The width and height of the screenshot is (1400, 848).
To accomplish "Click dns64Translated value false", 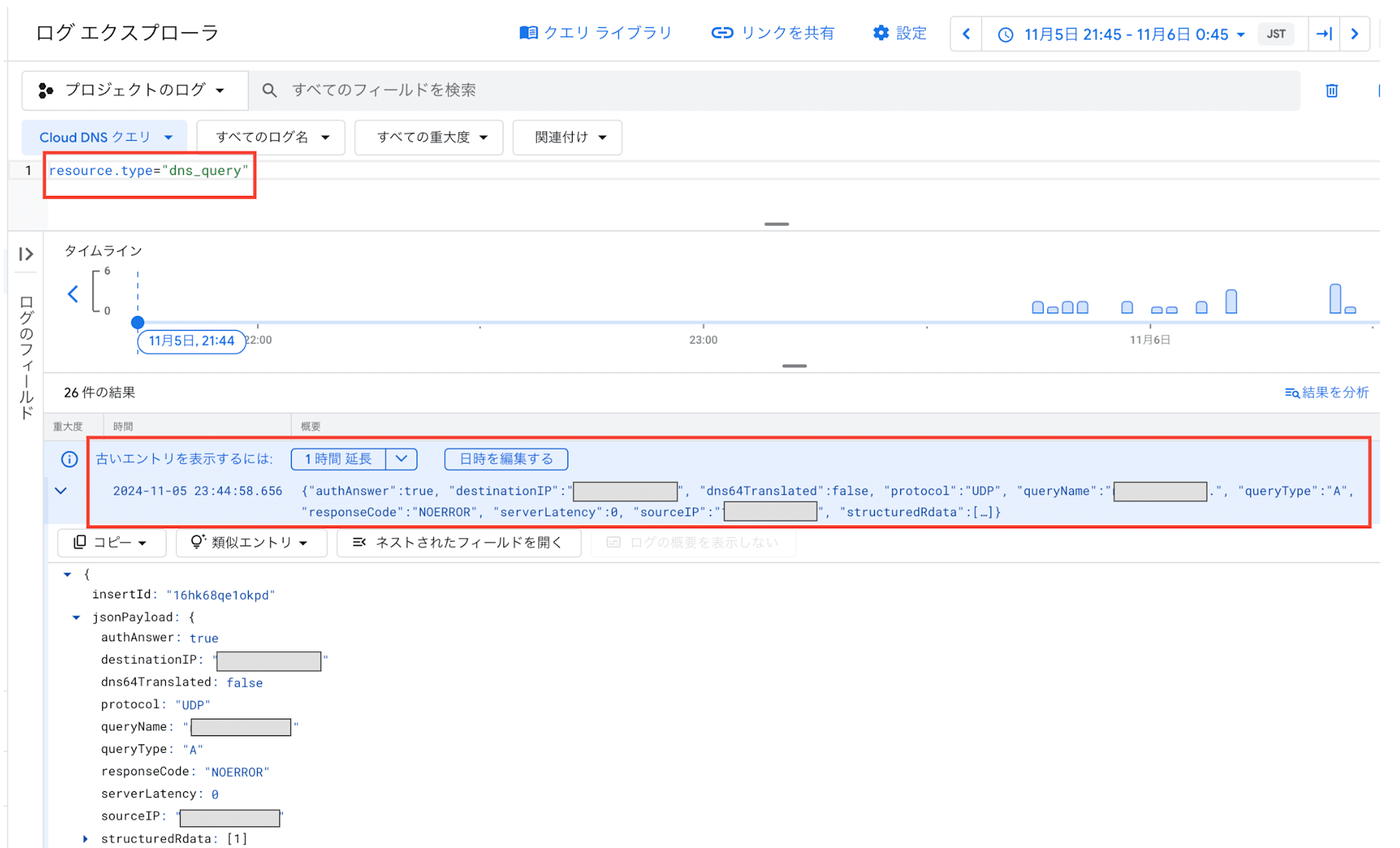I will coord(244,683).
